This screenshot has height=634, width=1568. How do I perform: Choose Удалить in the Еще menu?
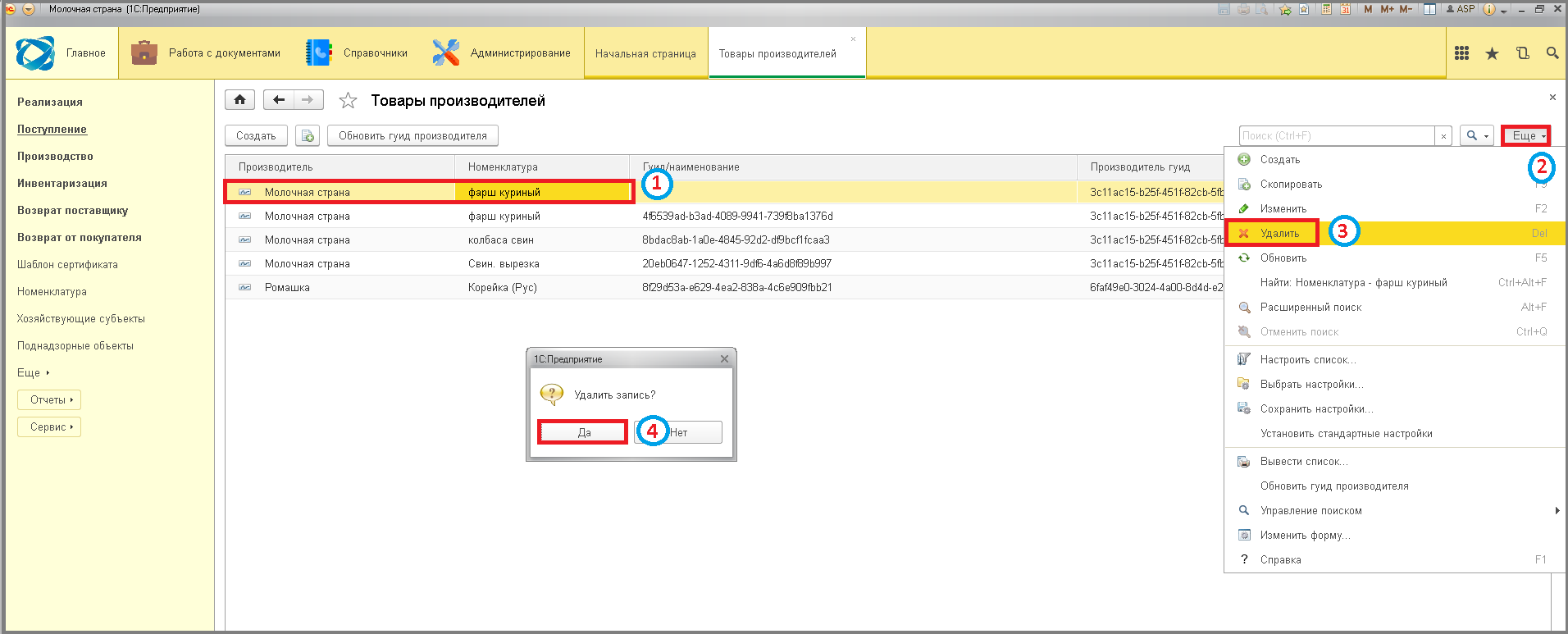tap(1394, 234)
